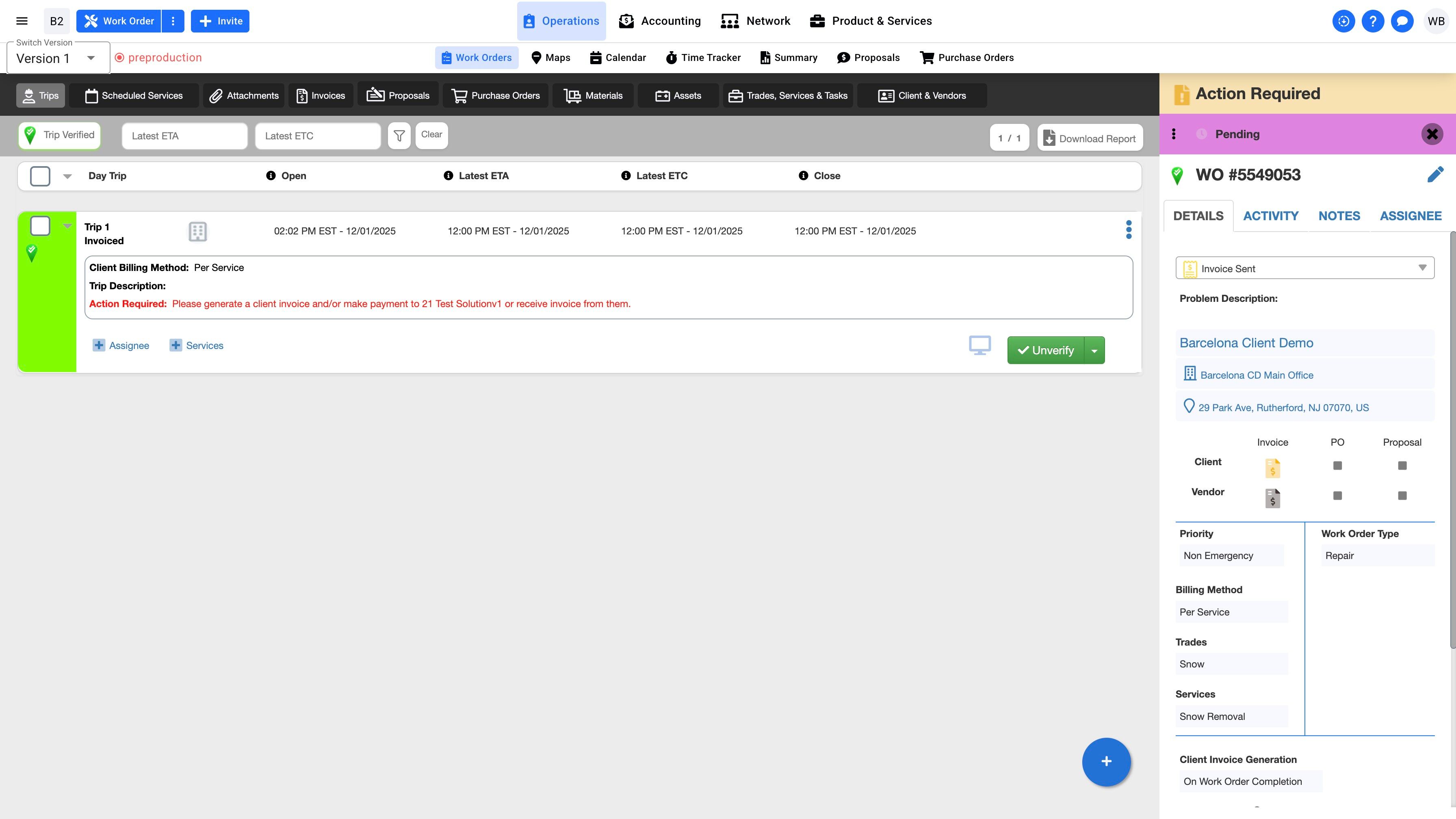The image size is (1456, 819).
Task: Open the hamburger main menu
Action: tap(22, 21)
